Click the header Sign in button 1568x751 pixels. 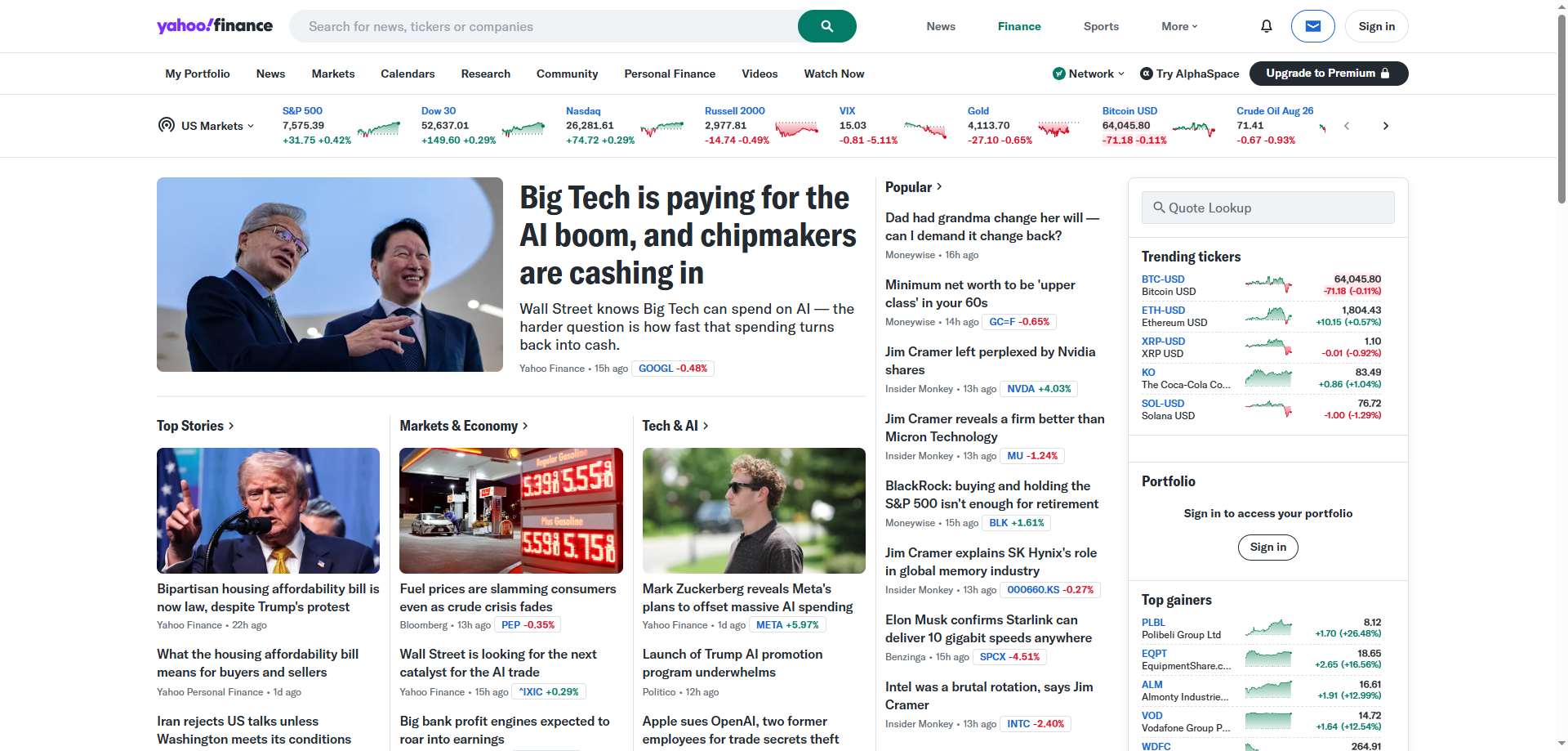pyautogui.click(x=1377, y=26)
